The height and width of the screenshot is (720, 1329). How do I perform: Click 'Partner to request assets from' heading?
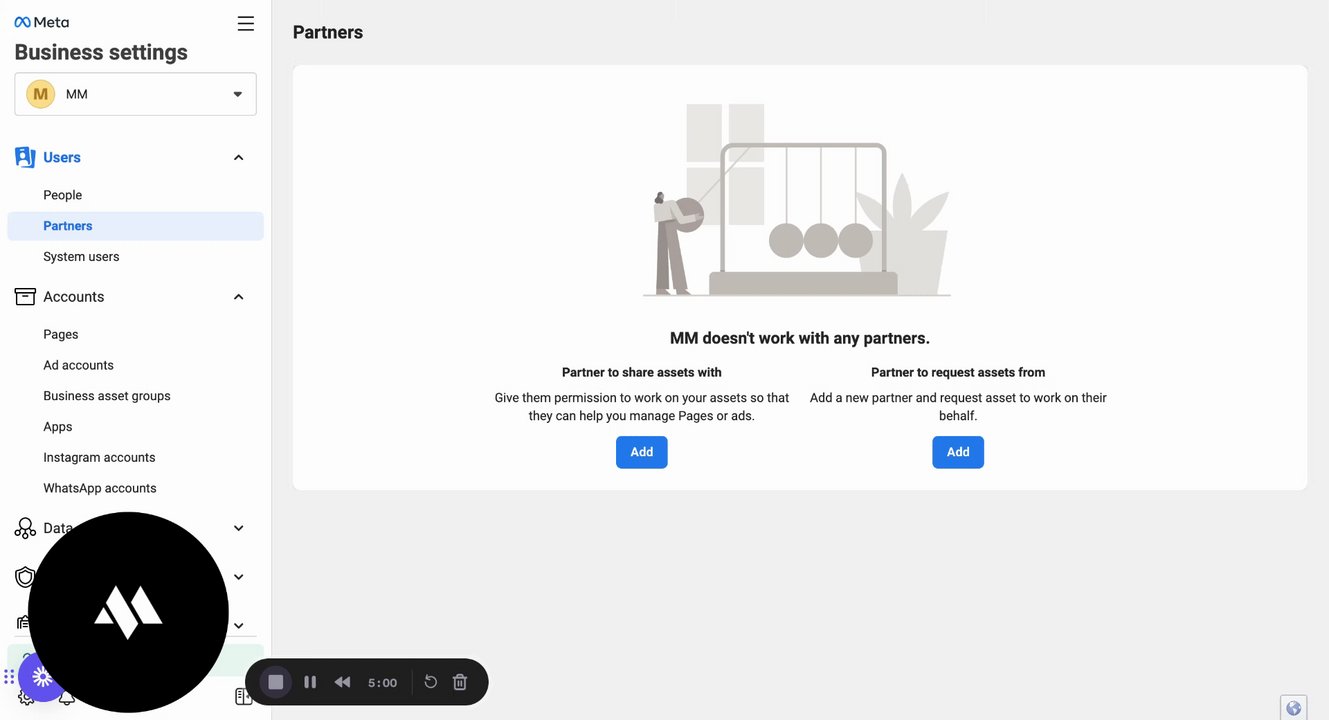coord(958,372)
